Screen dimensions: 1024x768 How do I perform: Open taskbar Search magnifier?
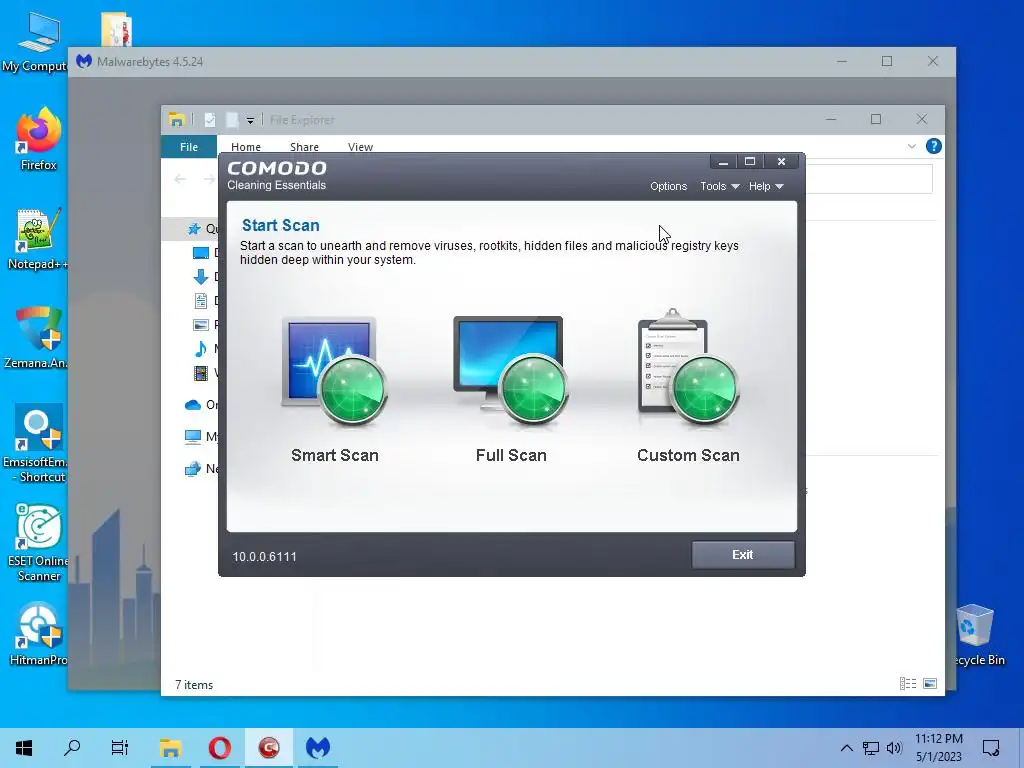point(72,748)
